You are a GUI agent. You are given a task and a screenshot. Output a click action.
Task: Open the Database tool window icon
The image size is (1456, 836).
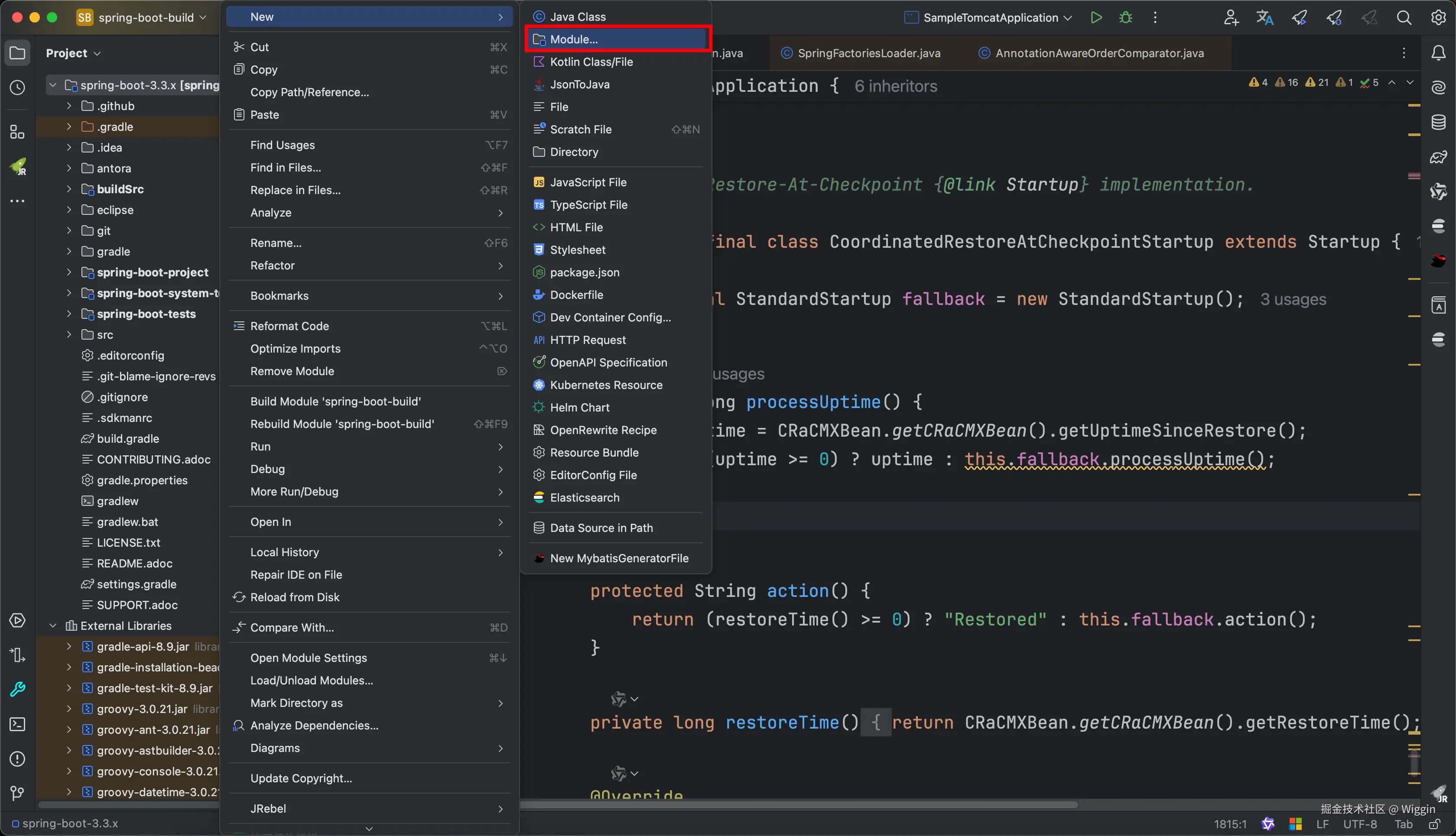[x=1438, y=122]
